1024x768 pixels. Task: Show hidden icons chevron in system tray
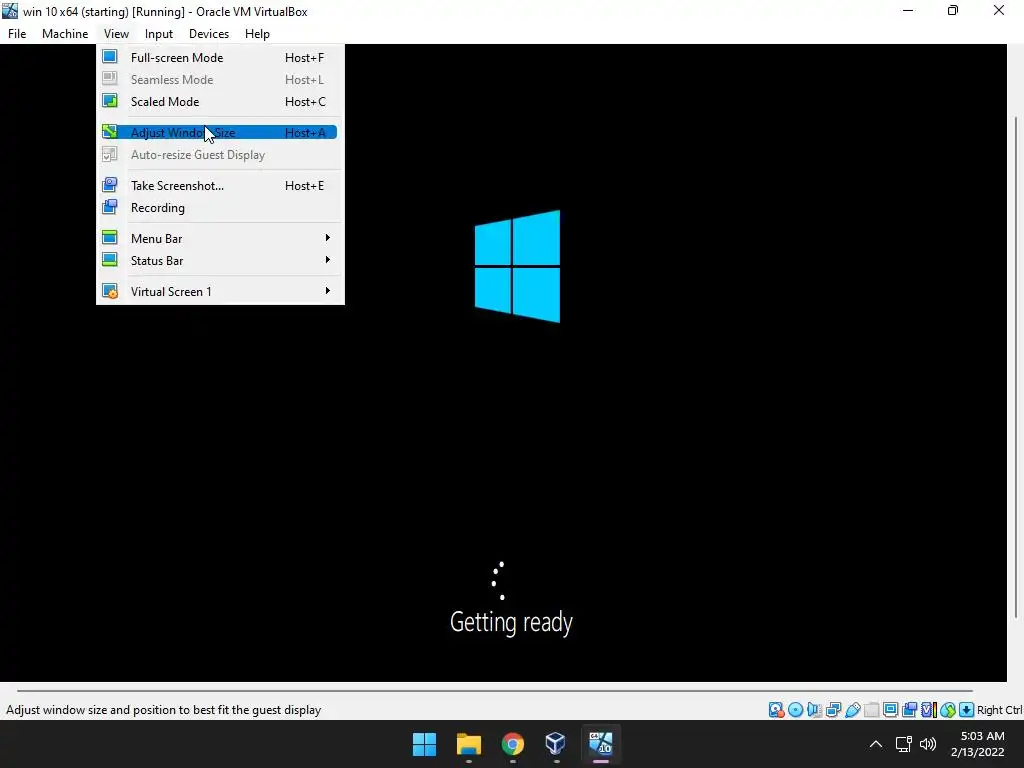coord(876,744)
